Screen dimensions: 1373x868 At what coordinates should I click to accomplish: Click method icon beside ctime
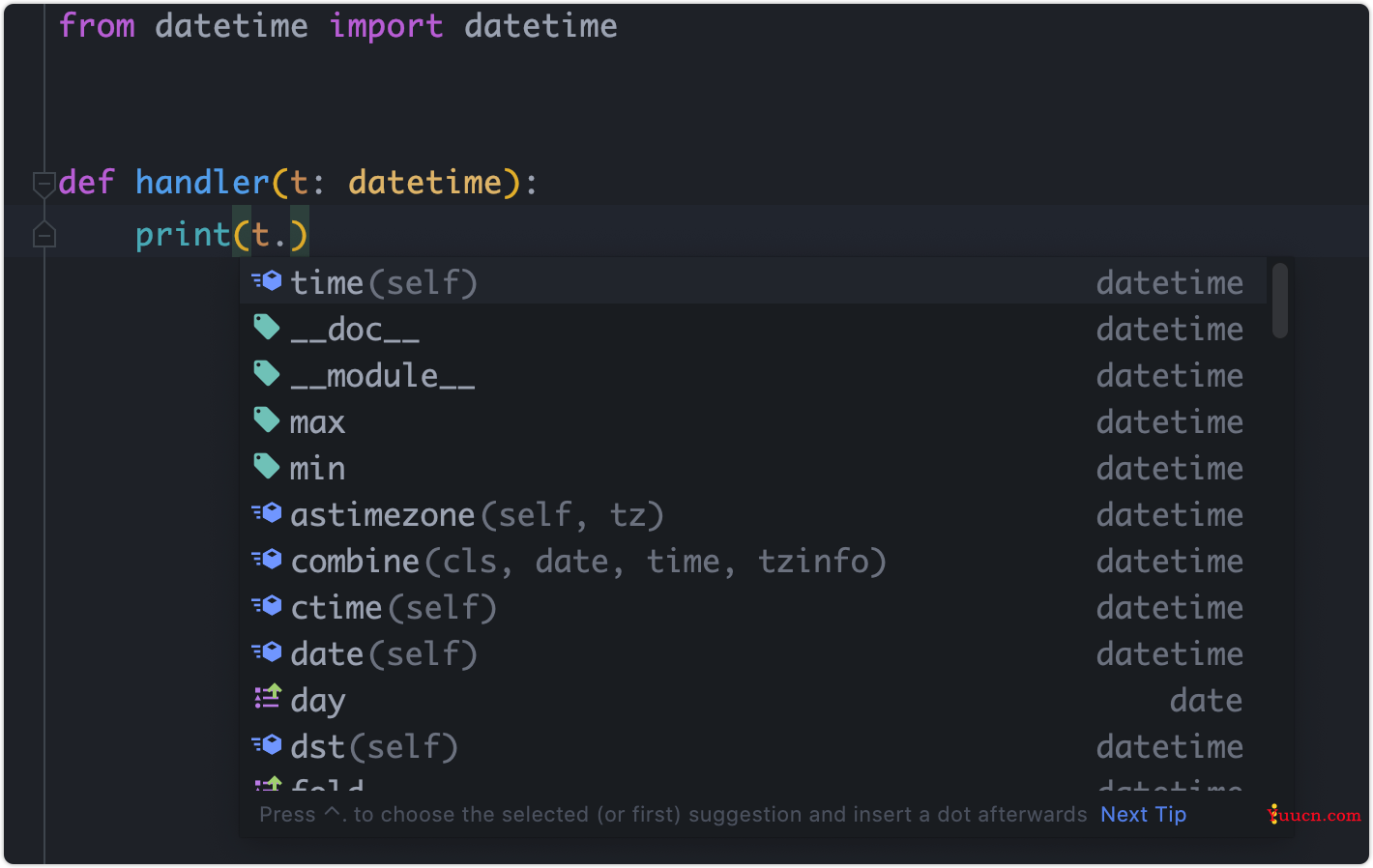click(x=267, y=605)
